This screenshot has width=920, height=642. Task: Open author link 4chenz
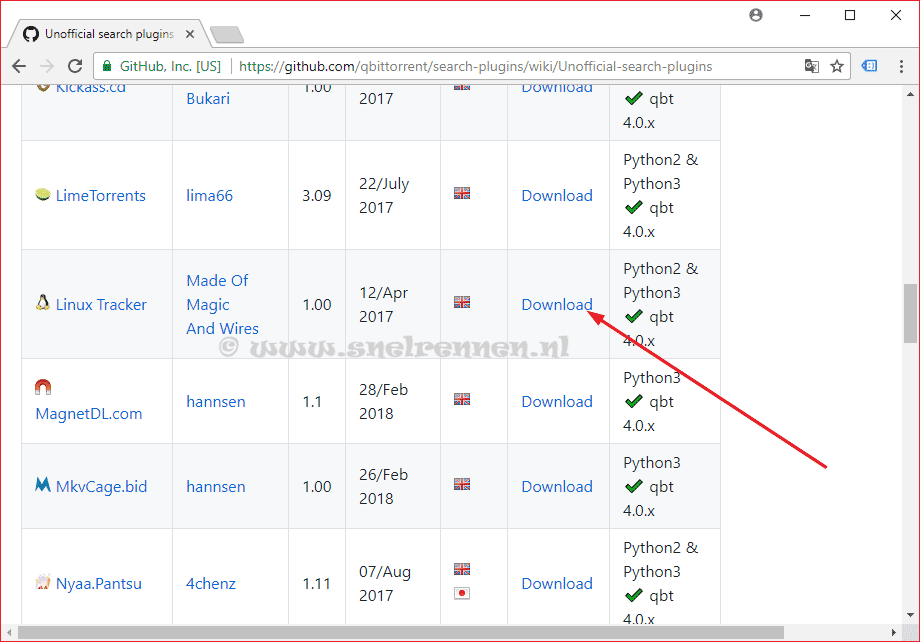coord(211,583)
